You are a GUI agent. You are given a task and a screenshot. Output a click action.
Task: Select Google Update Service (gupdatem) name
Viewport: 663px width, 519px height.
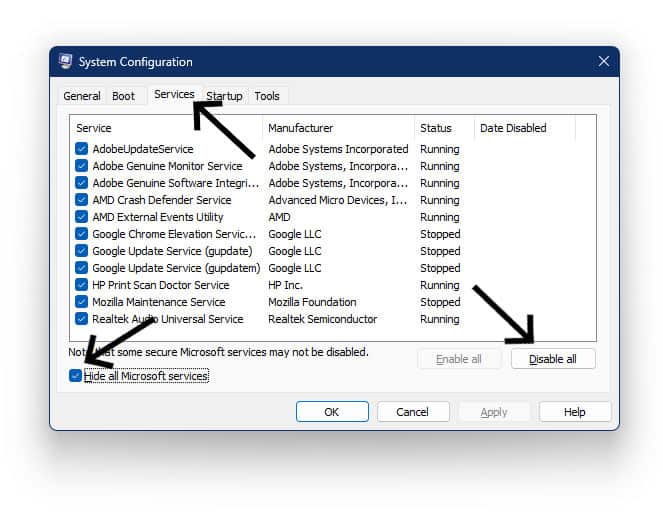(x=176, y=268)
